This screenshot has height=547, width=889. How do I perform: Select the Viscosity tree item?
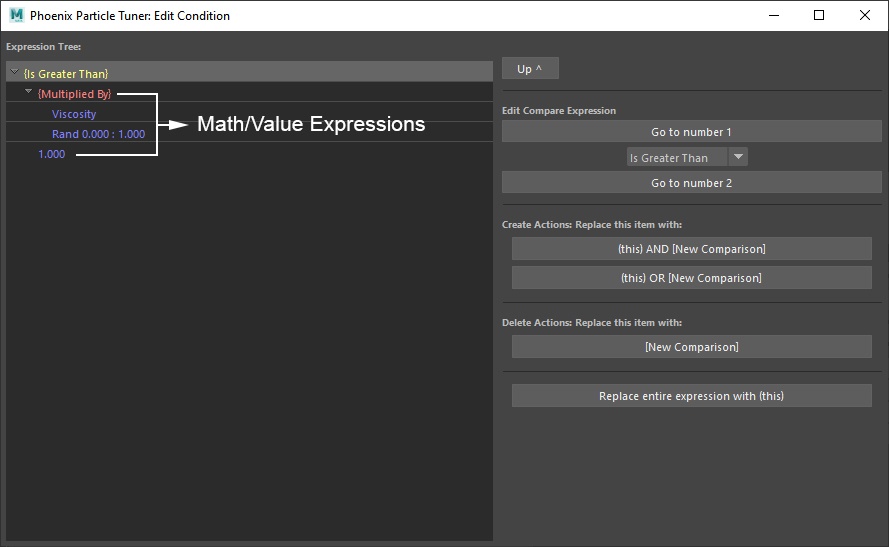tap(74, 114)
